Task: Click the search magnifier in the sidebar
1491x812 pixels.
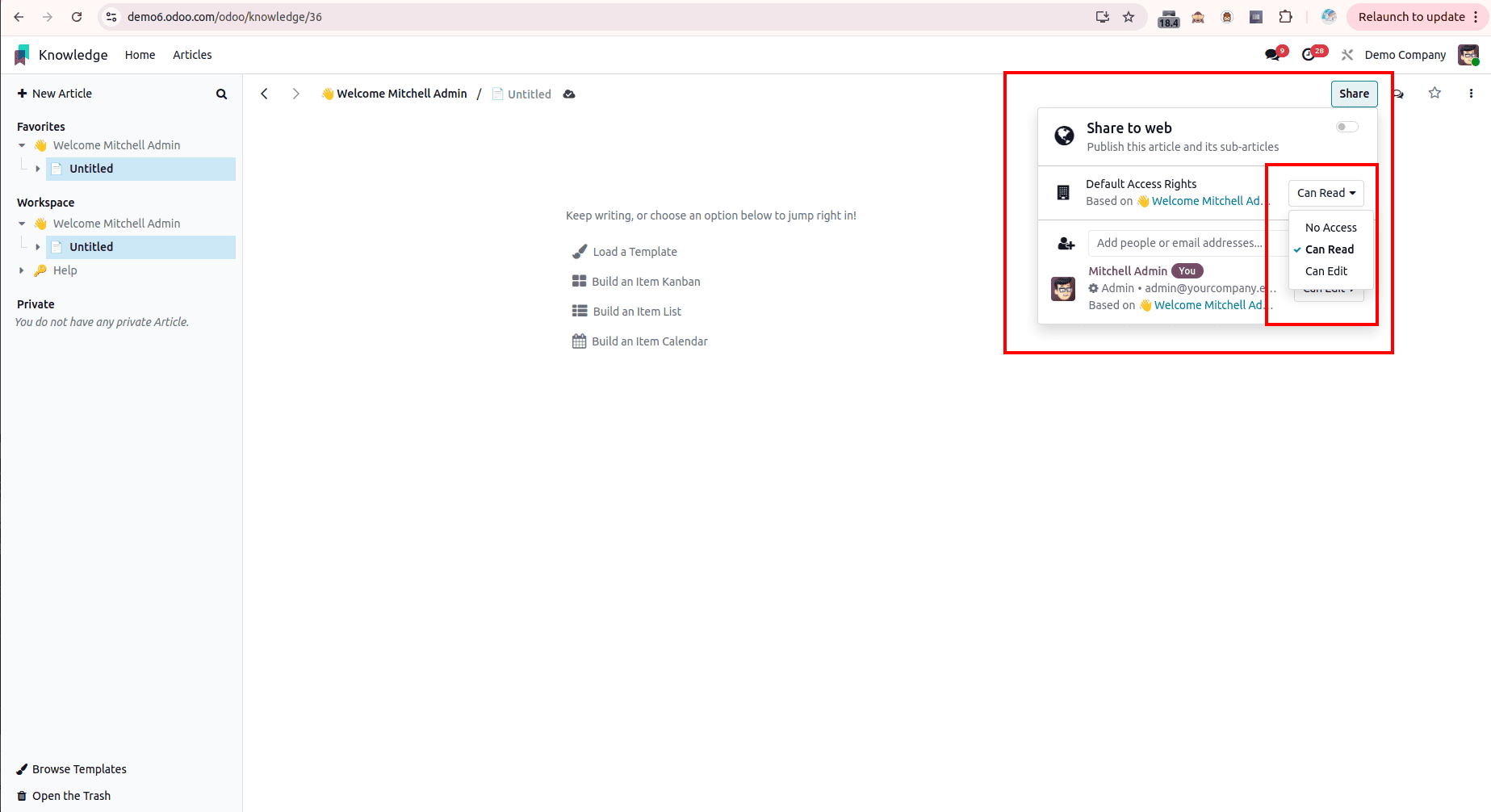Action: point(221,94)
